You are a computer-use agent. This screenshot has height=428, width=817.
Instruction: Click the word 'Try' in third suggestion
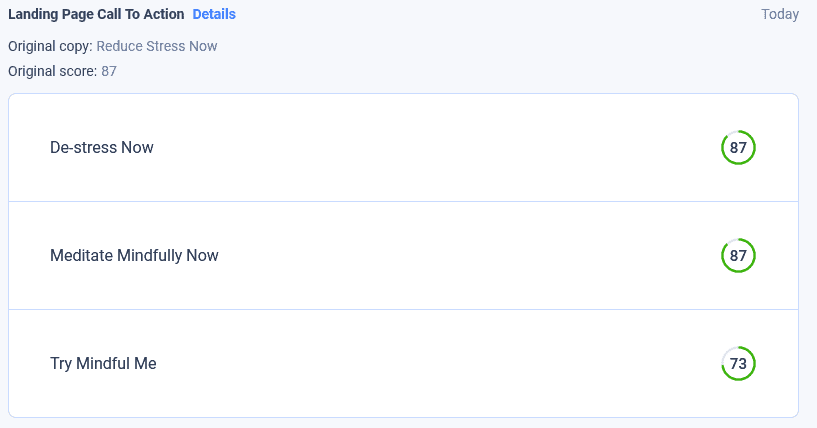[62, 364]
